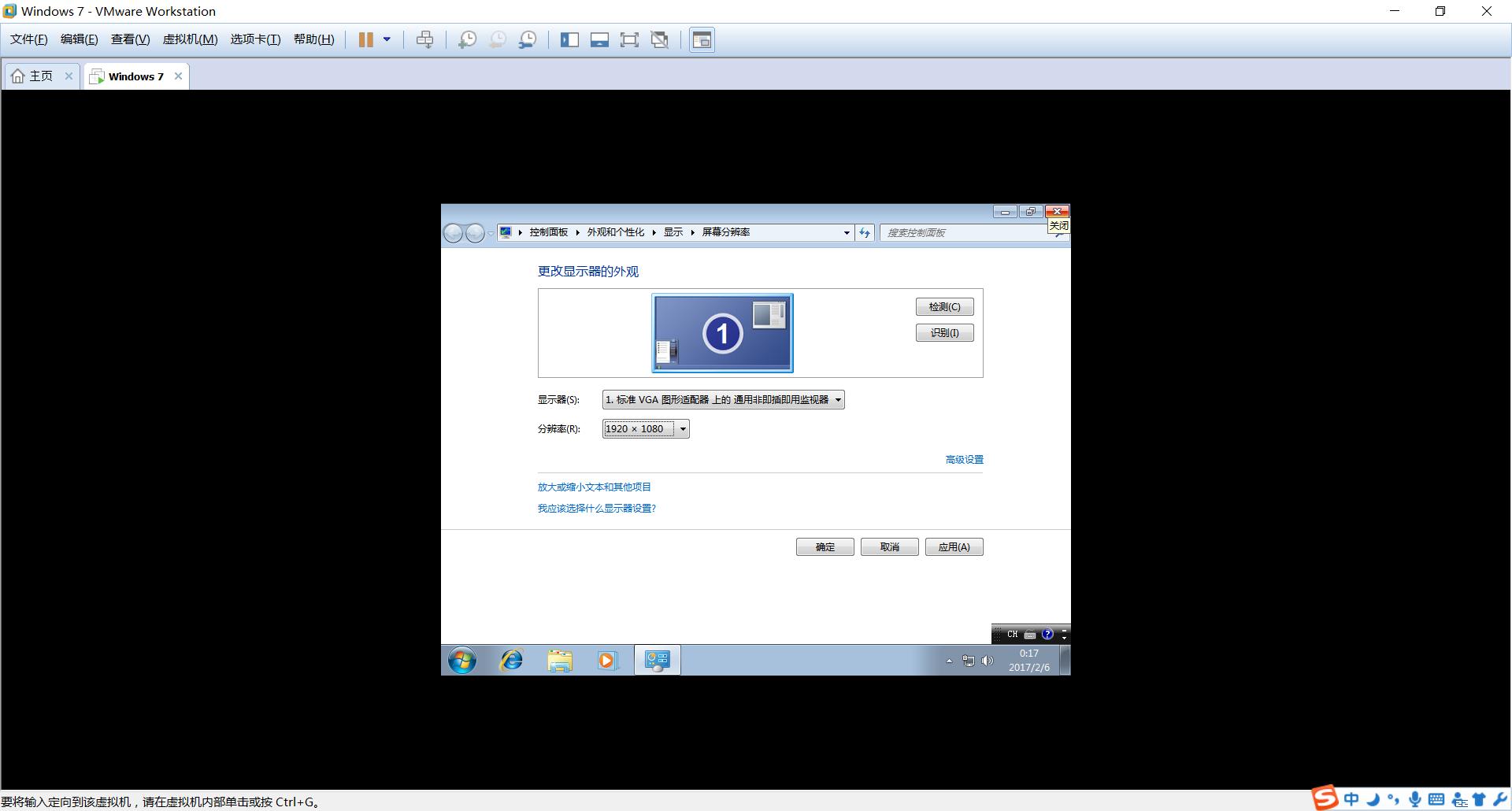1512x811 pixels.
Task: Open 放大或缩小文本和其他项目 link
Action: coord(595,487)
